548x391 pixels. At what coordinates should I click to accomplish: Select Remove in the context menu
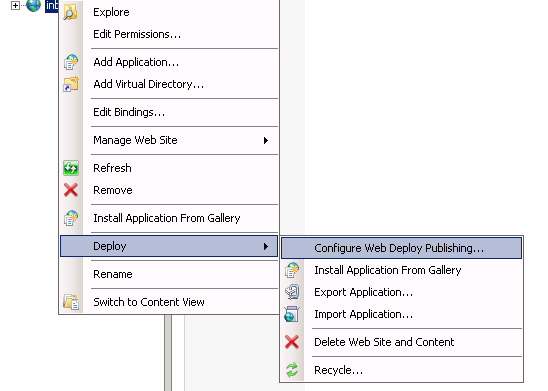click(x=169, y=190)
